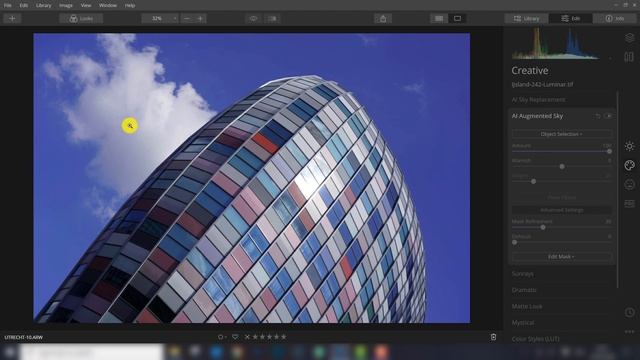Toggle the before/after compare view icon
This screenshot has height=360, width=640.
272,18
